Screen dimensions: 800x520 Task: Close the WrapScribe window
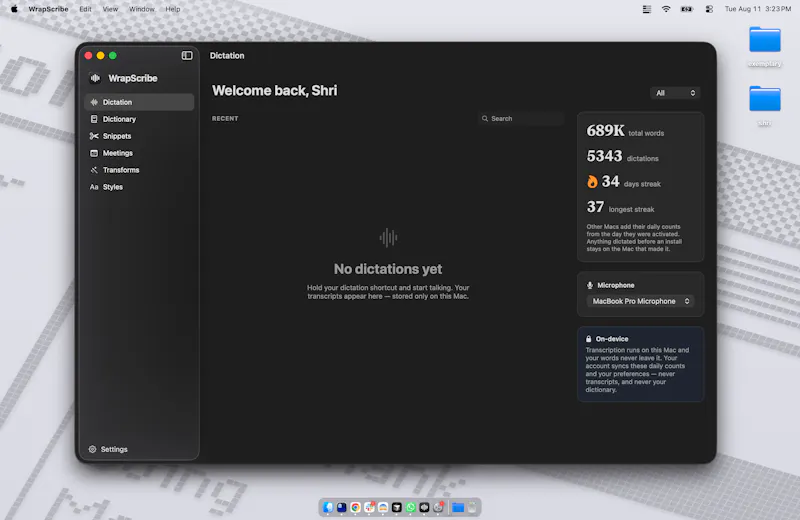point(88,56)
